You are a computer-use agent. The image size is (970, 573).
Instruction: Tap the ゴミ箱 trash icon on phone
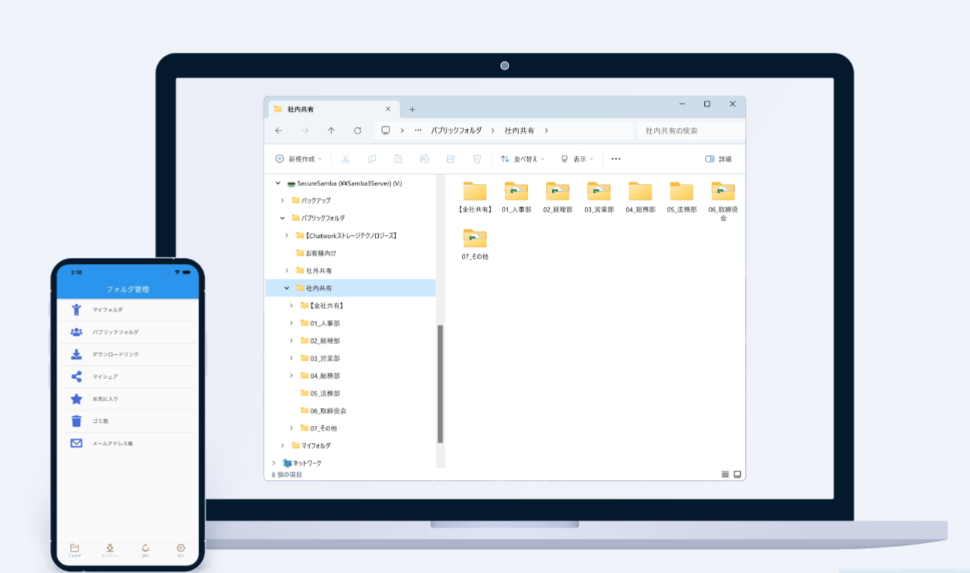click(x=76, y=420)
